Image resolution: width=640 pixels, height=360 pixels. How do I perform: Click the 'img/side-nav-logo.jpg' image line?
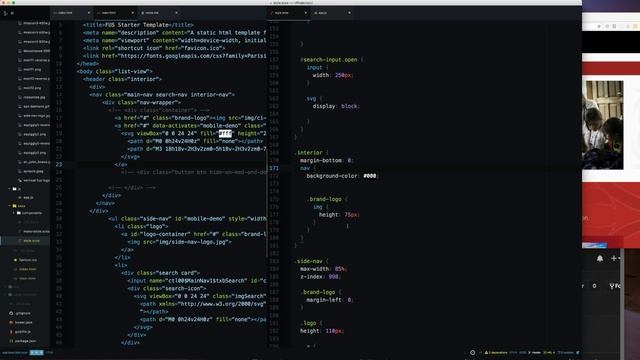pos(180,242)
